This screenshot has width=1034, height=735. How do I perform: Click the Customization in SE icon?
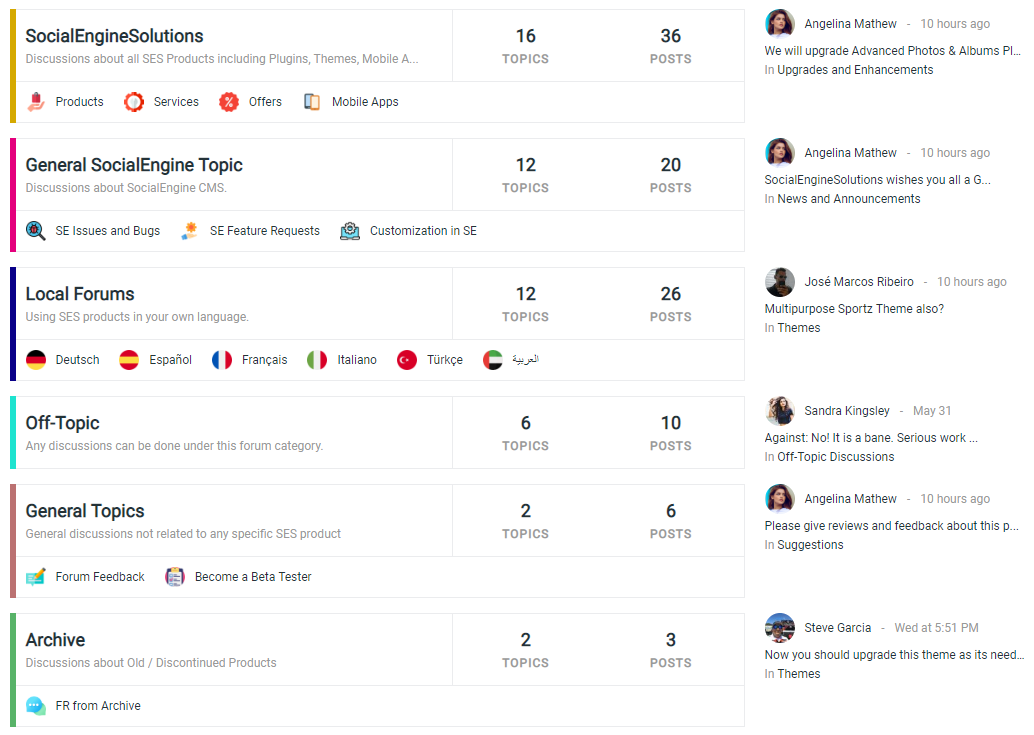[349, 230]
